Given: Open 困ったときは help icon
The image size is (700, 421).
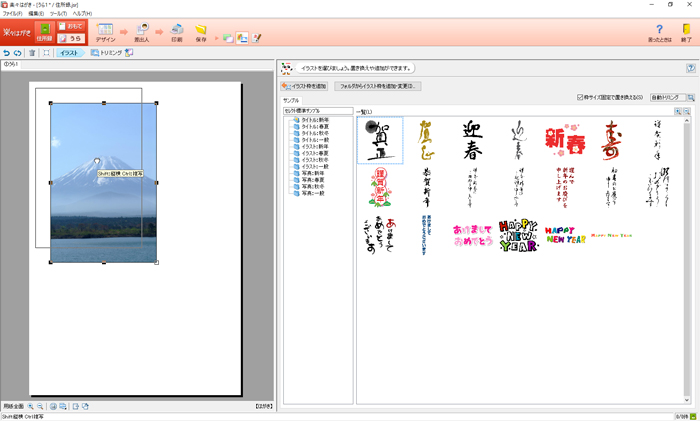Looking at the screenshot, I should (x=659, y=33).
